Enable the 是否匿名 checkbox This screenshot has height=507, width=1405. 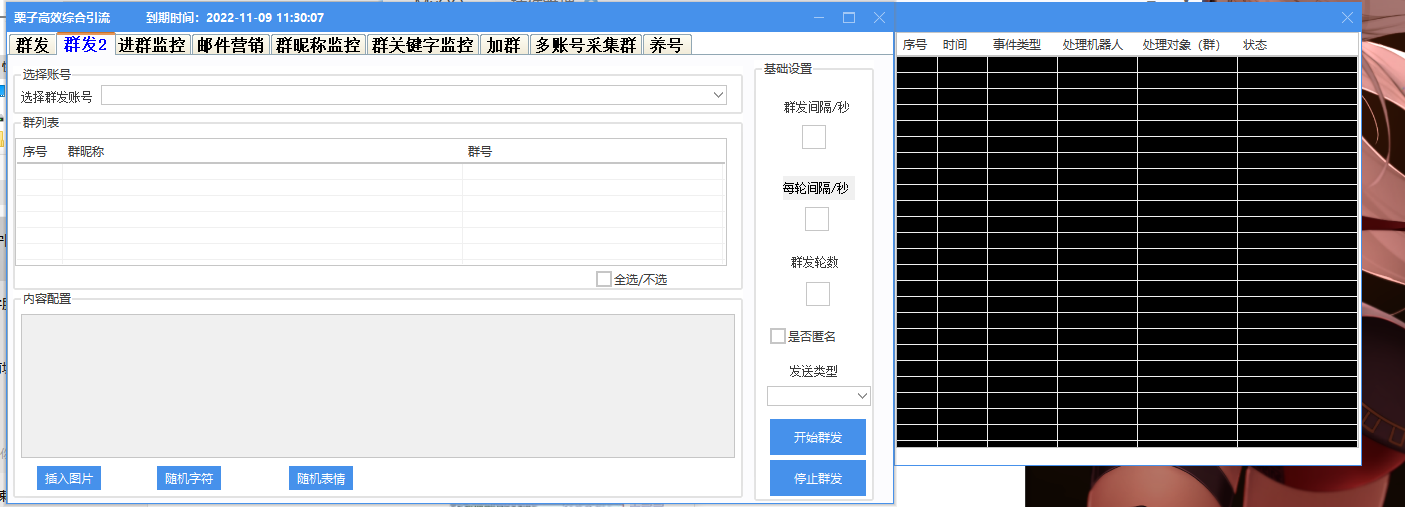click(778, 336)
